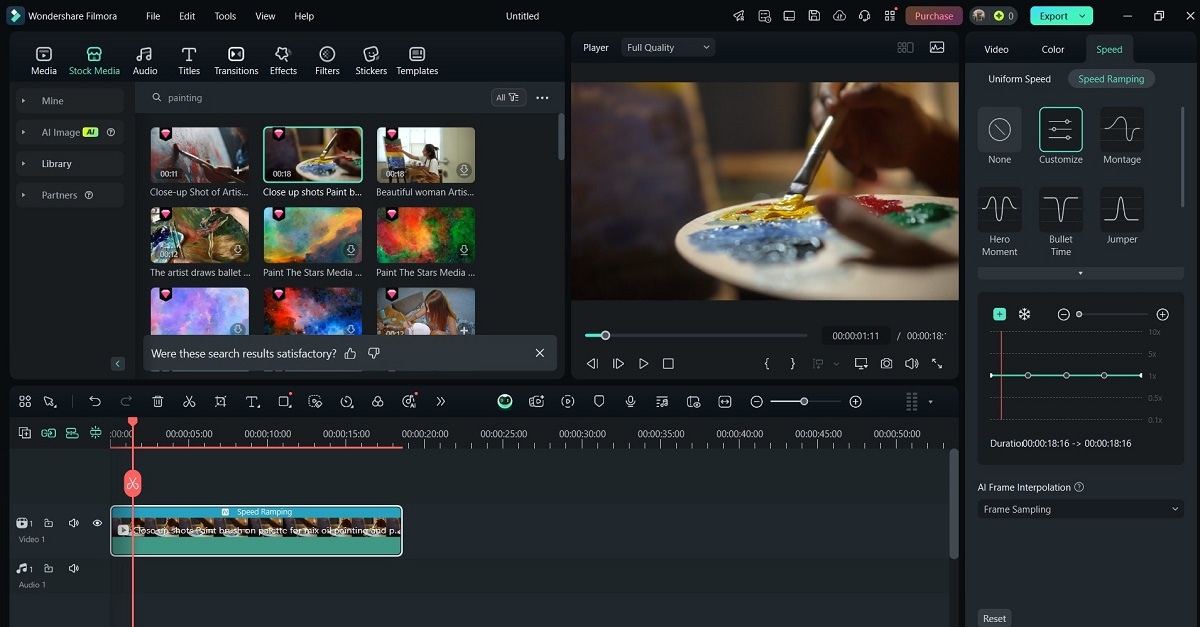Mute the Video 1 track

73,523
